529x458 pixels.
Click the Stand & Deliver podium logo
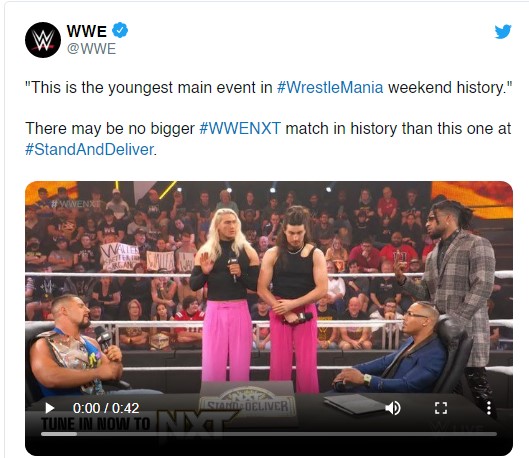point(248,402)
